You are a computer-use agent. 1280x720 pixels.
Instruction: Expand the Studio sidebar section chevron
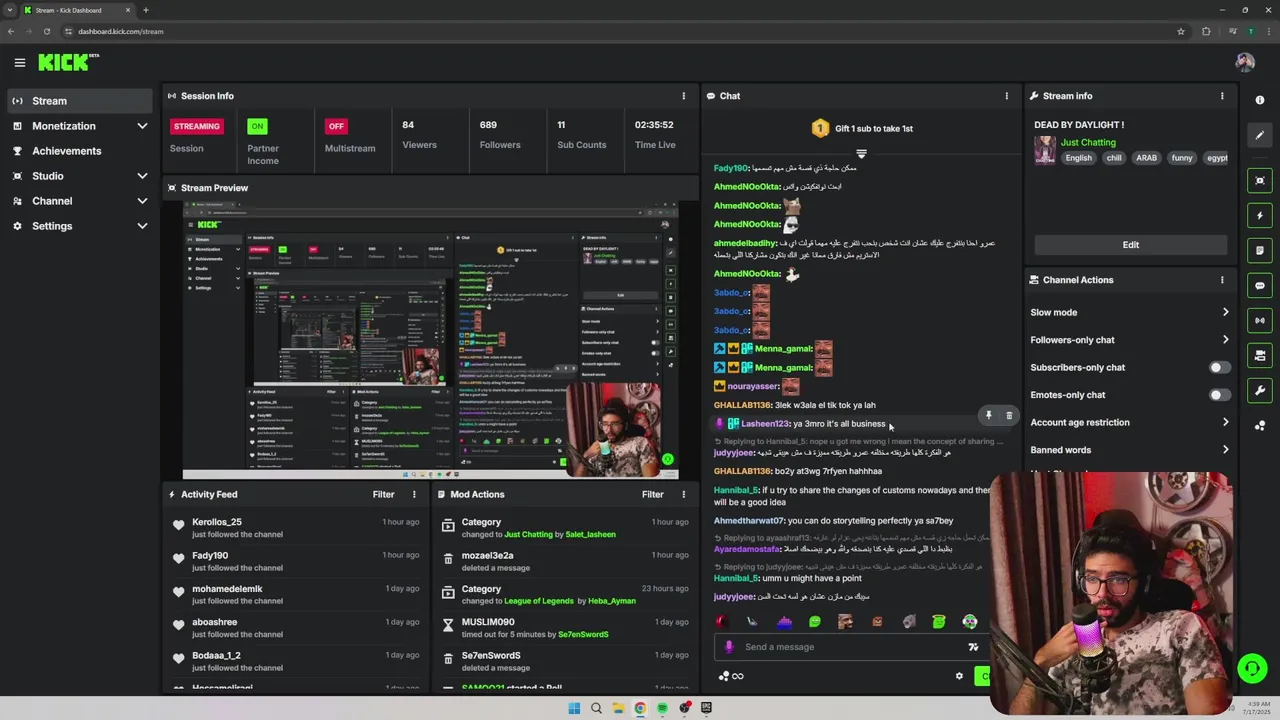(142, 176)
